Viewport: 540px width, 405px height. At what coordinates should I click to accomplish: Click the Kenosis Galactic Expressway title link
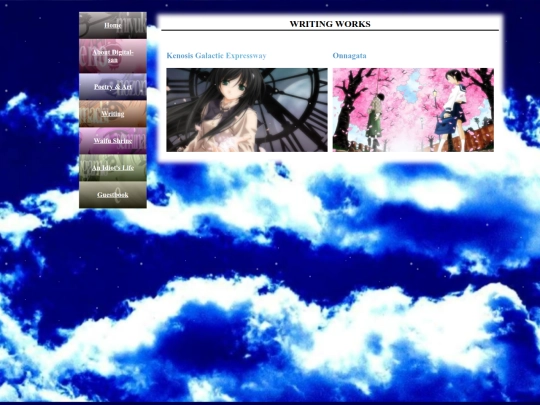click(216, 55)
